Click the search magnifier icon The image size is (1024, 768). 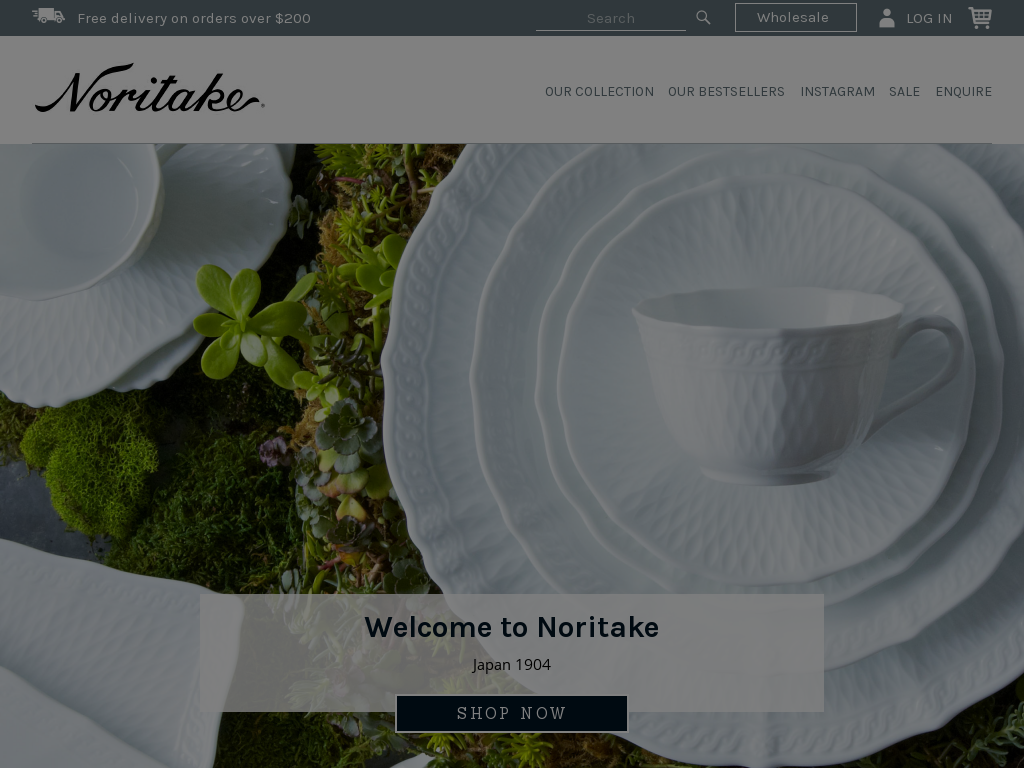point(703,18)
